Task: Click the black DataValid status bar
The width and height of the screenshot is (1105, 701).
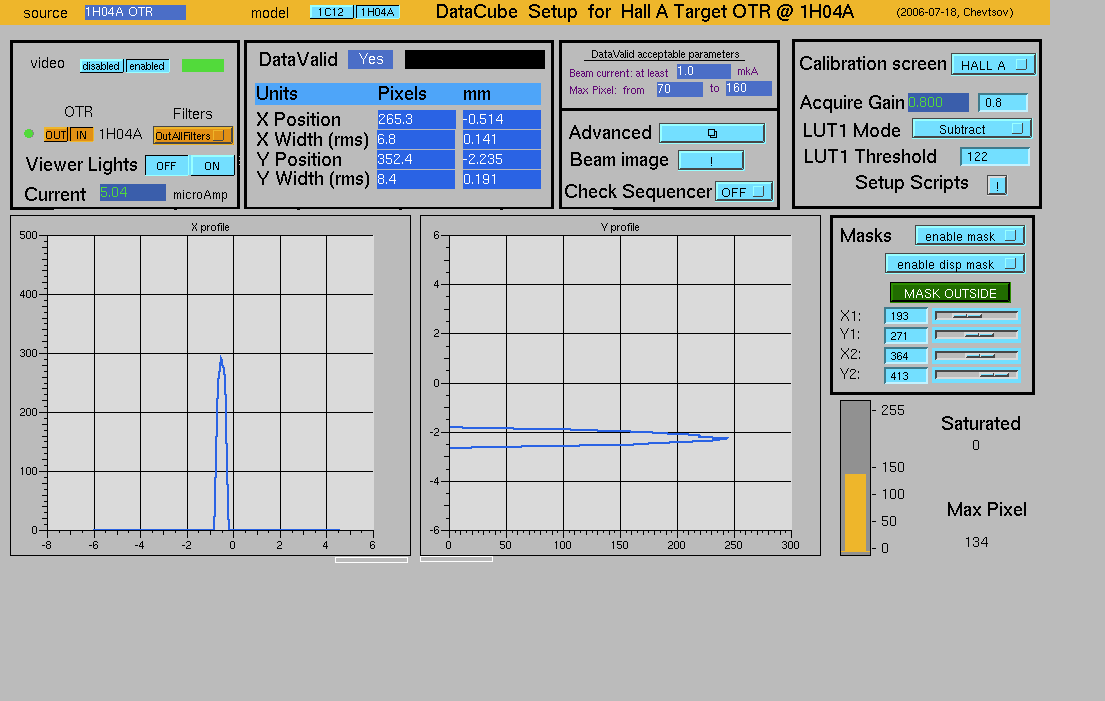Action: pos(474,59)
